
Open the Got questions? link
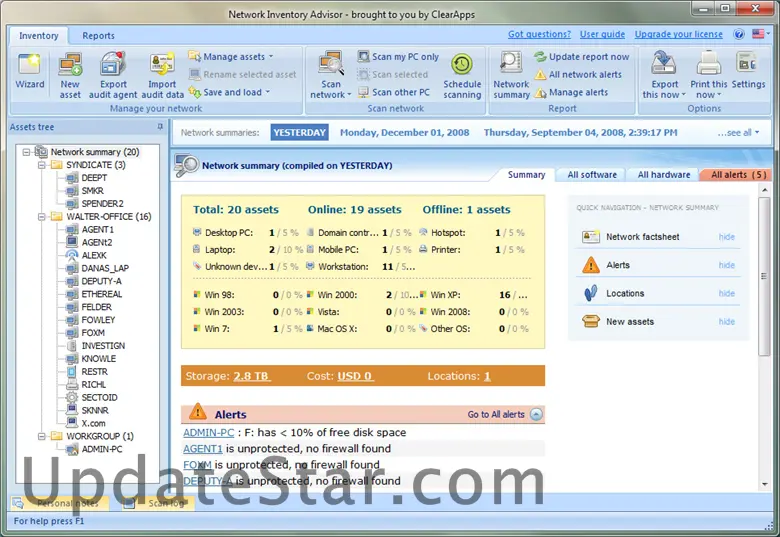coord(539,34)
